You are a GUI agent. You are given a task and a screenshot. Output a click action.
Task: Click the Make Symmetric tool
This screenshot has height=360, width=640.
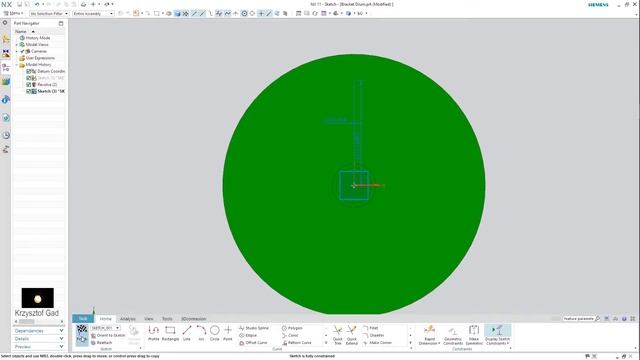point(474,335)
